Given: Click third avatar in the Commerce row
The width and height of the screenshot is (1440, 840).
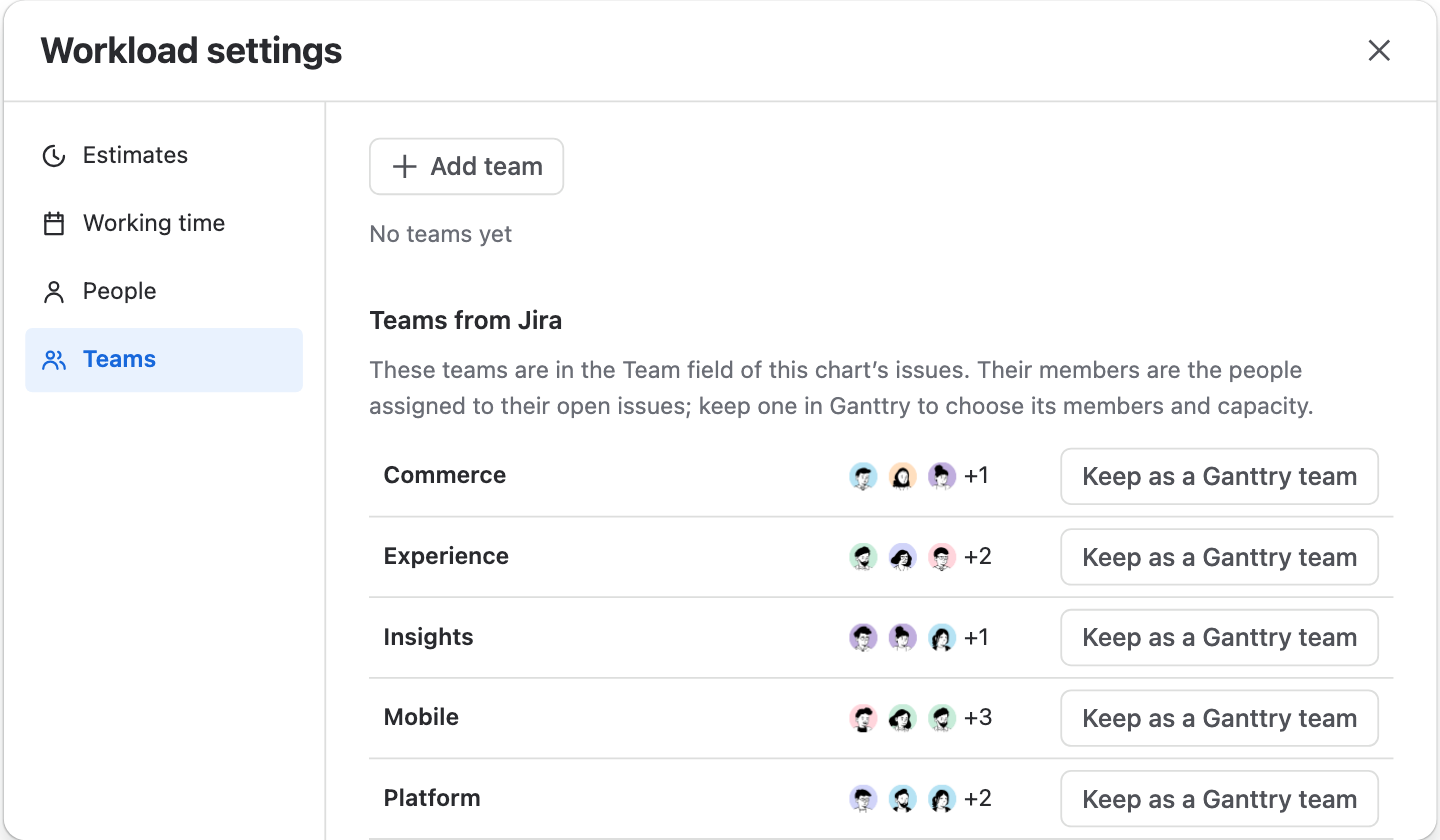Looking at the screenshot, I should 941,476.
